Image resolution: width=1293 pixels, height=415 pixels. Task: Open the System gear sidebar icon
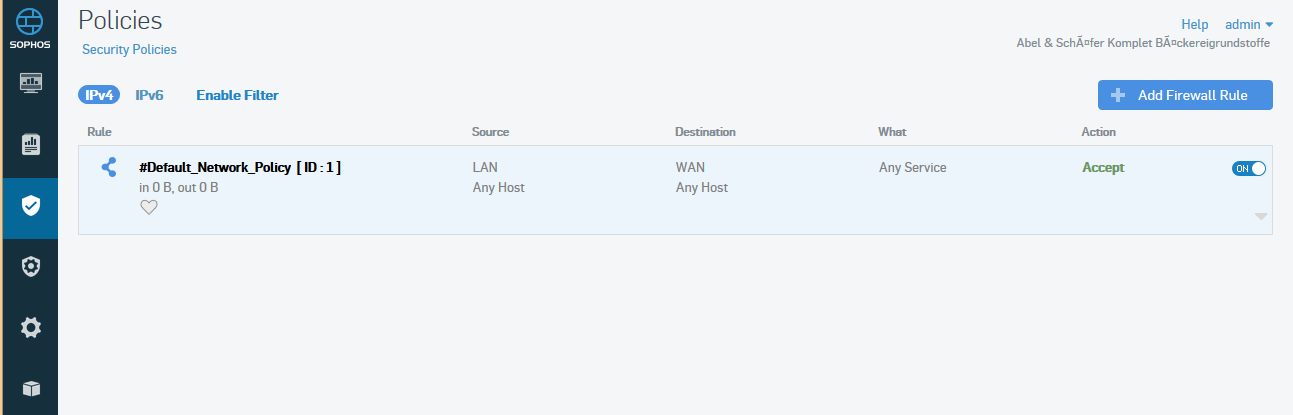click(x=30, y=327)
